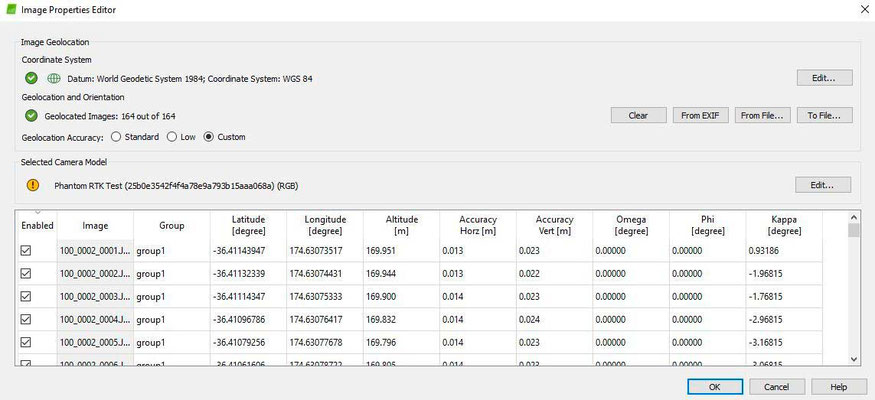Viewport: 875px width, 400px height.
Task: Sort by Latitude column header
Action: tap(248, 225)
